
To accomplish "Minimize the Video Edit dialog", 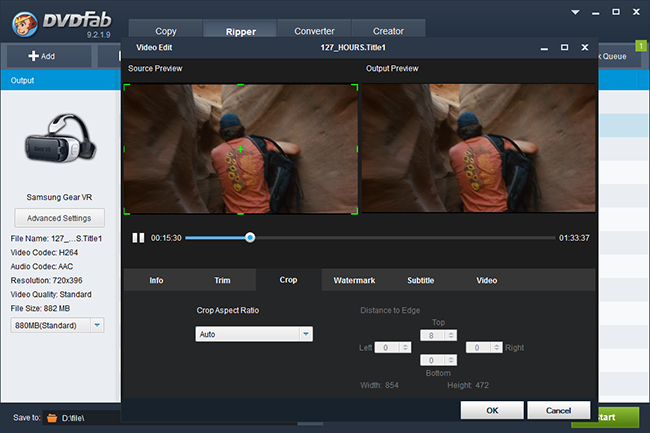I will 544,48.
